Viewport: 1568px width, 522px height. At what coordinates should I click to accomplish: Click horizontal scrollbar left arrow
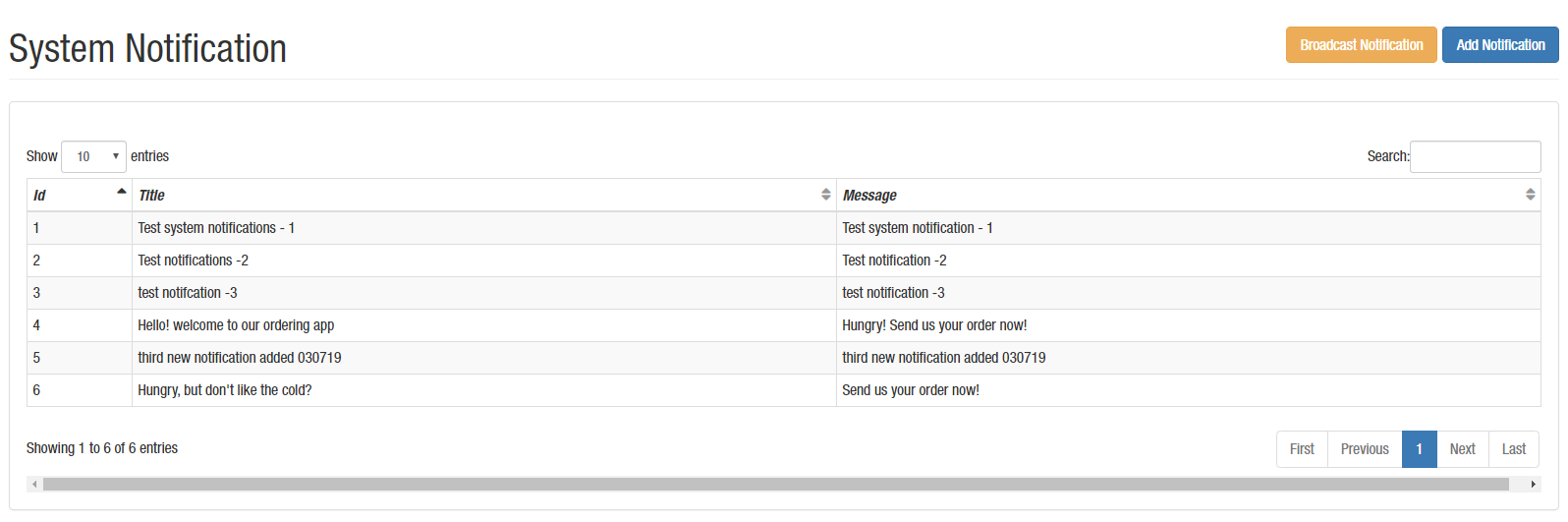pos(34,484)
